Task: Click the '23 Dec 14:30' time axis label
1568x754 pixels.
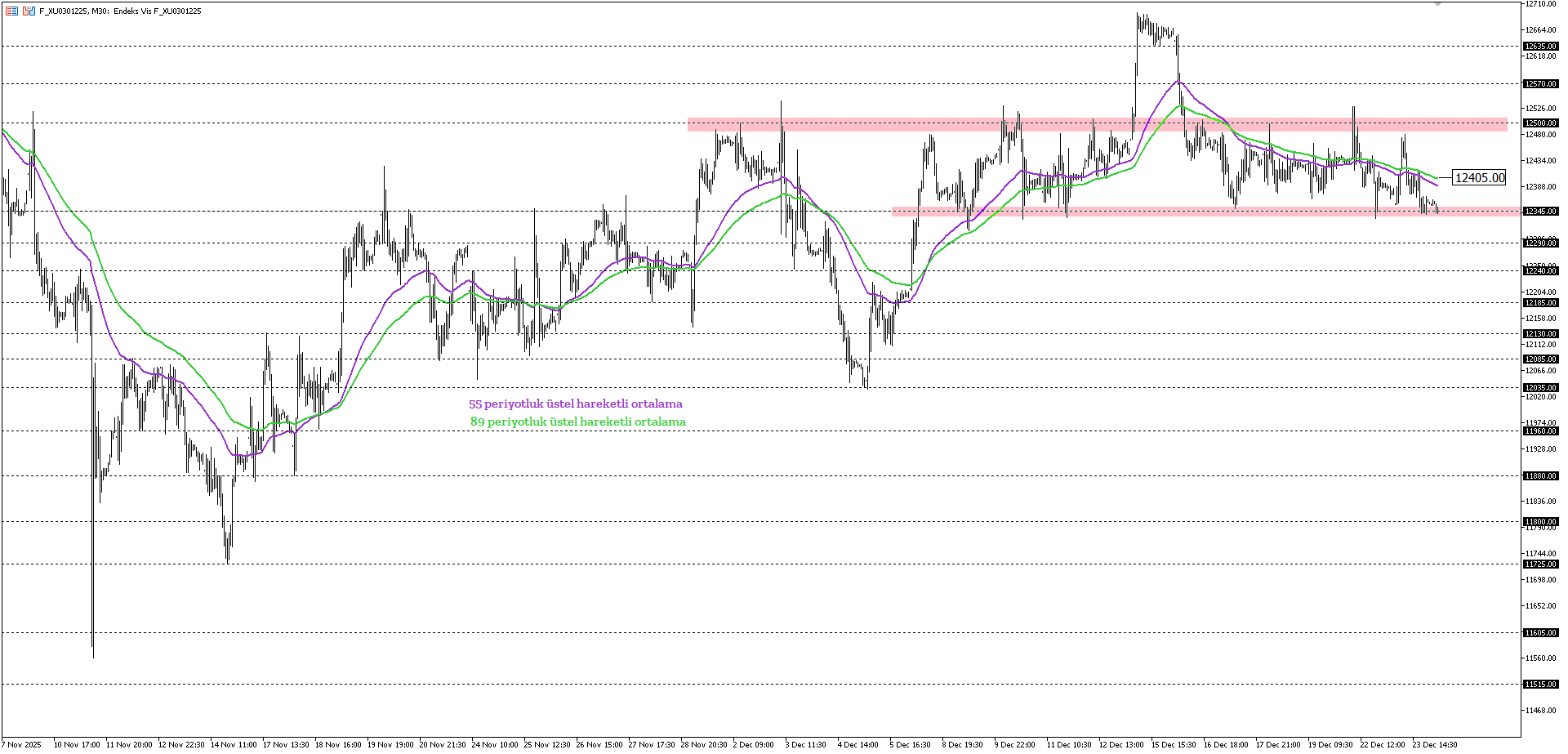Action: pyautogui.click(x=1435, y=745)
